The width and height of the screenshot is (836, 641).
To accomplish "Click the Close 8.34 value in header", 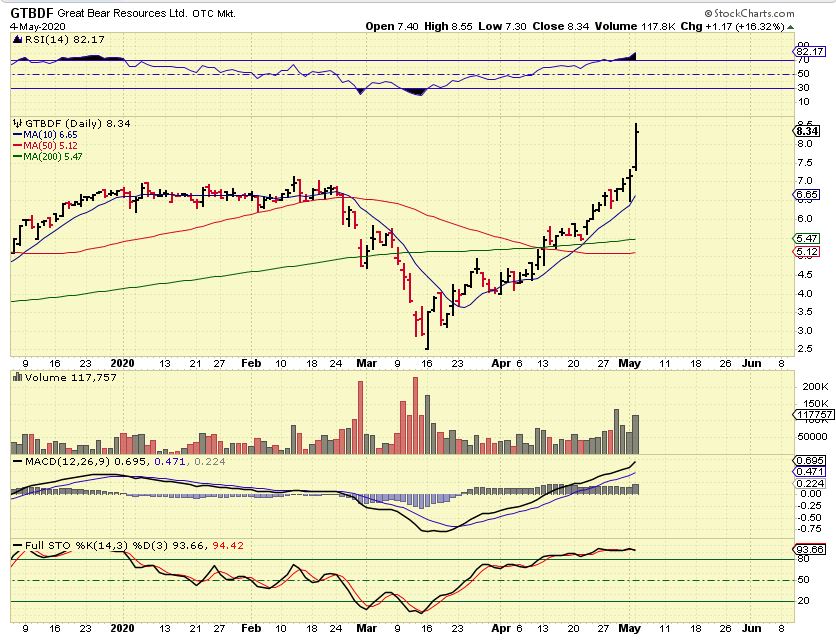I will coord(561,26).
